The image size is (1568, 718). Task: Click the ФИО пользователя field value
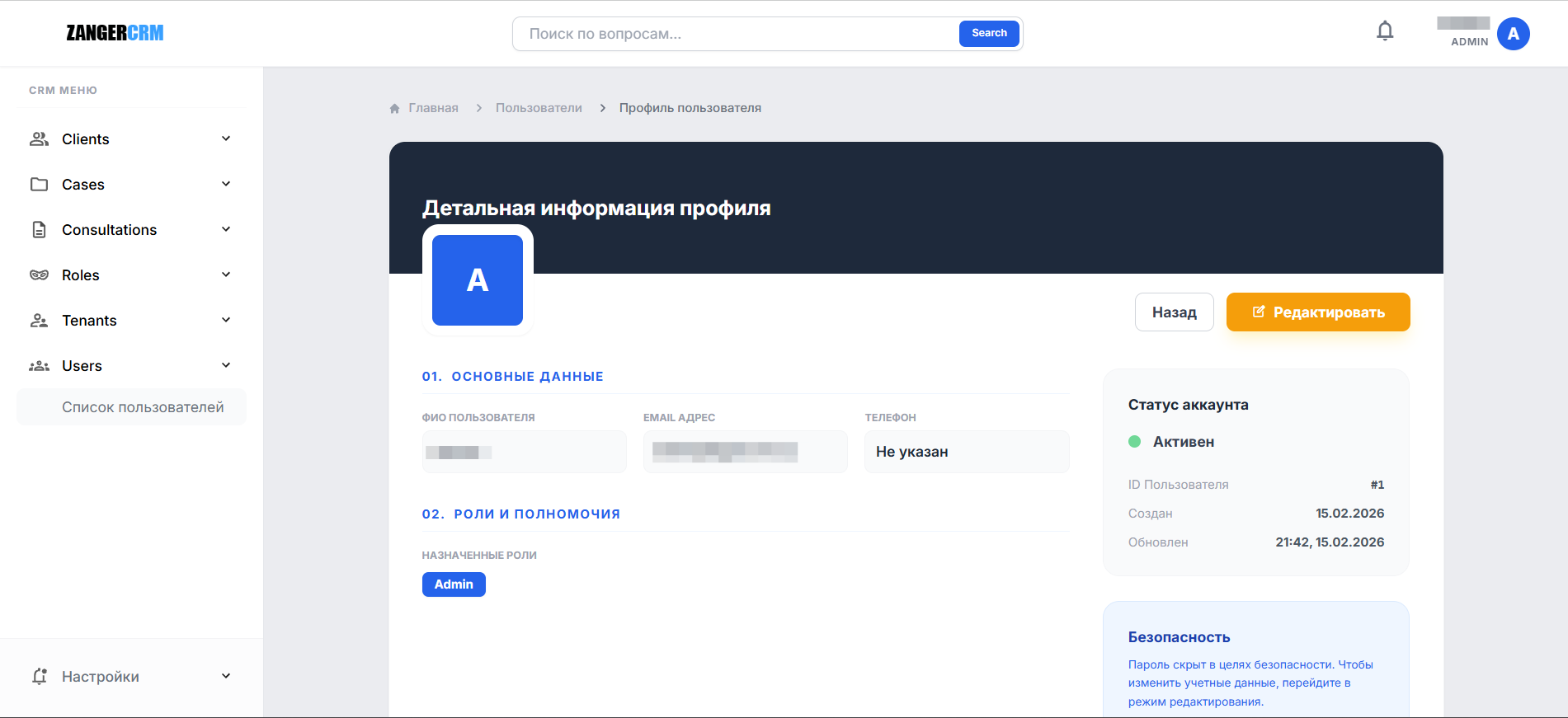pos(524,452)
